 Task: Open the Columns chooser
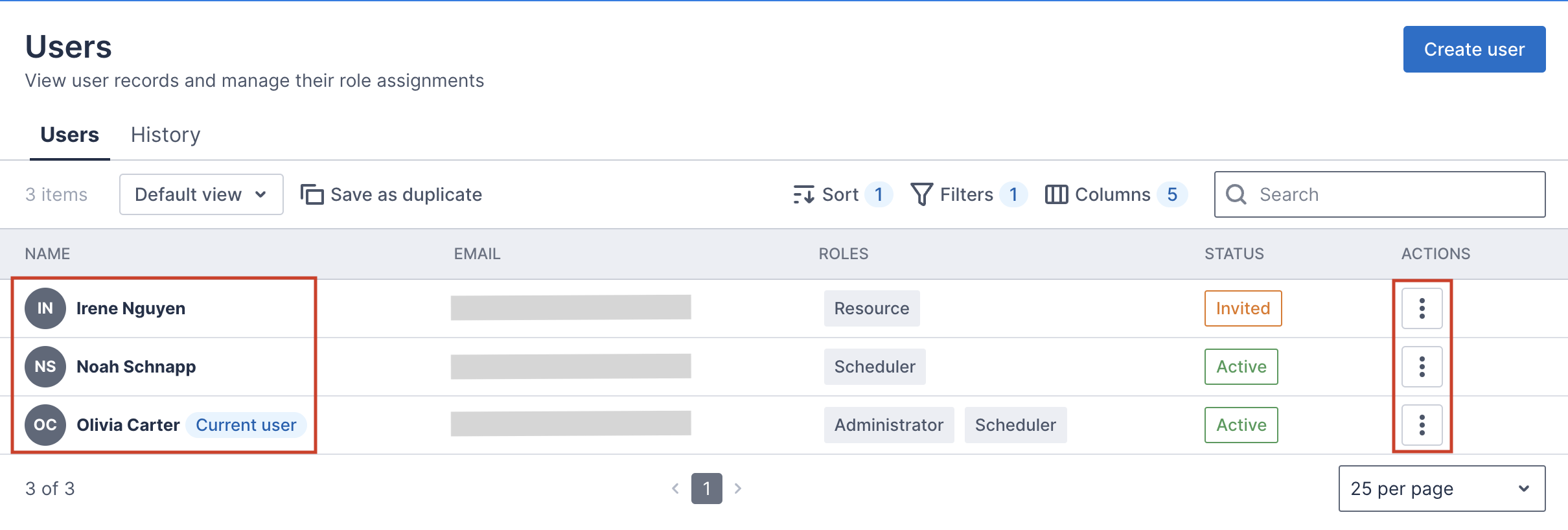point(1056,194)
